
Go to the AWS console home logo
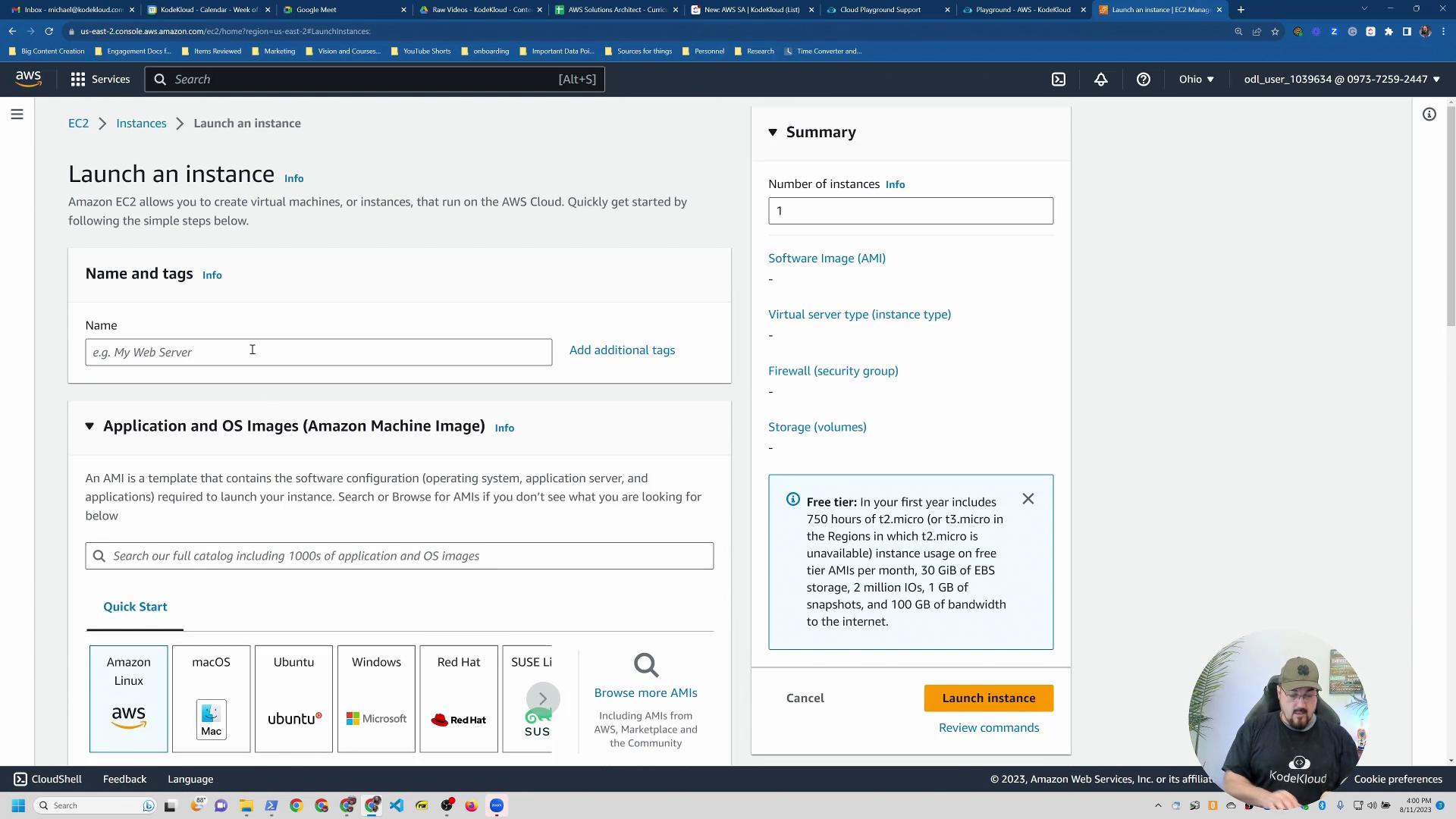[29, 79]
